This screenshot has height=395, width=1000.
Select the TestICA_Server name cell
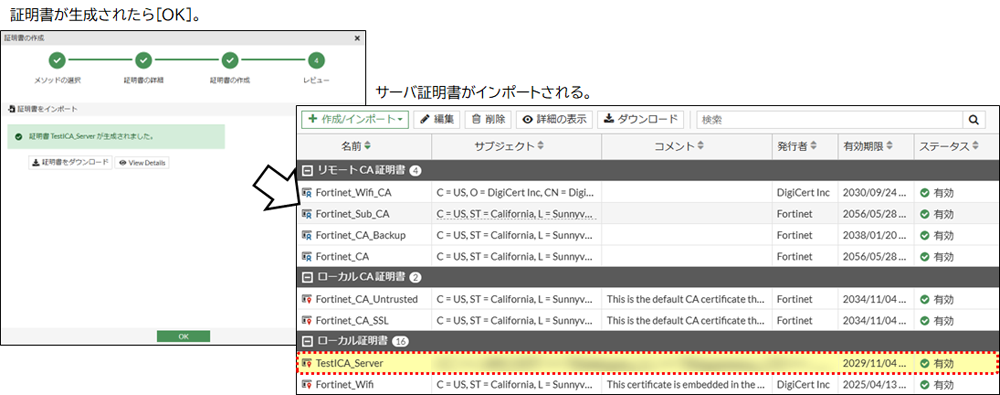(365, 363)
